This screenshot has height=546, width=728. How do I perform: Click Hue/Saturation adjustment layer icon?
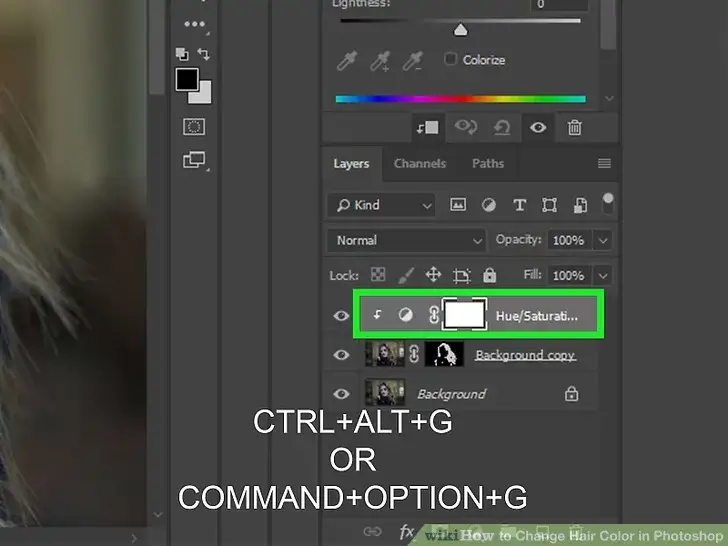(x=405, y=315)
